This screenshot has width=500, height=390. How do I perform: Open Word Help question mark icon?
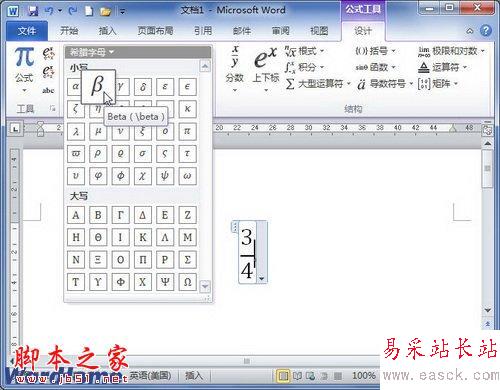(486, 31)
